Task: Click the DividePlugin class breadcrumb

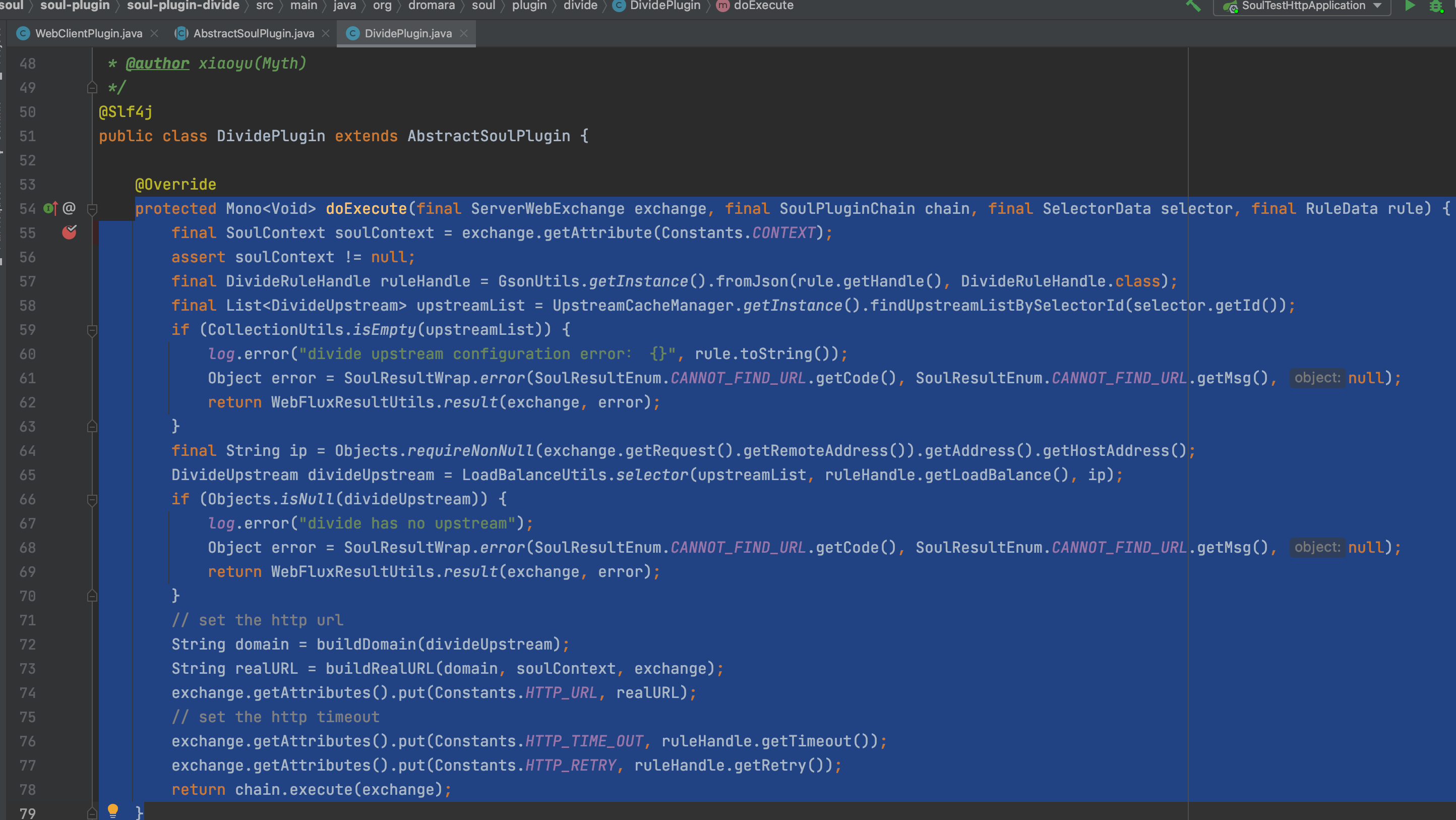Action: (664, 6)
